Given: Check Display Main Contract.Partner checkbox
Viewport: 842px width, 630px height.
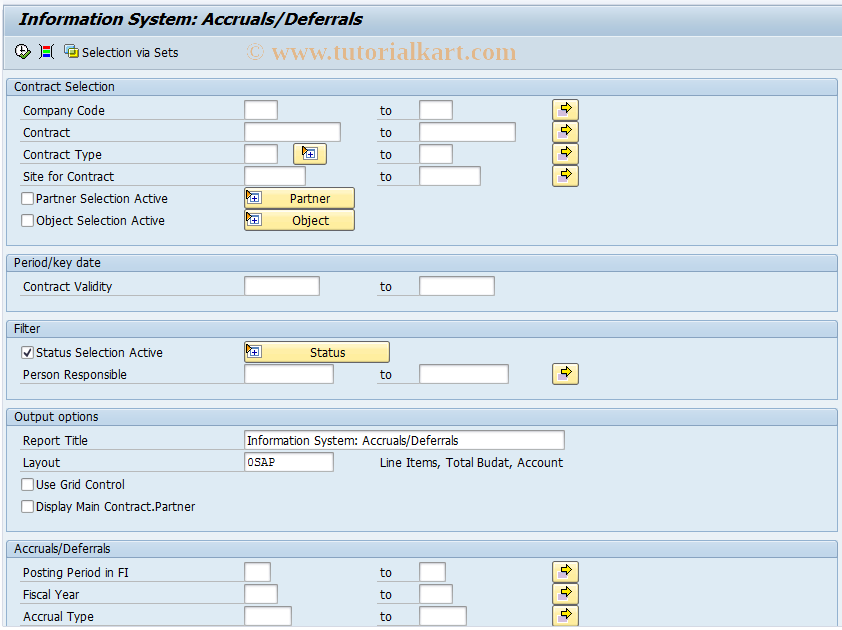Looking at the screenshot, I should 27,507.
